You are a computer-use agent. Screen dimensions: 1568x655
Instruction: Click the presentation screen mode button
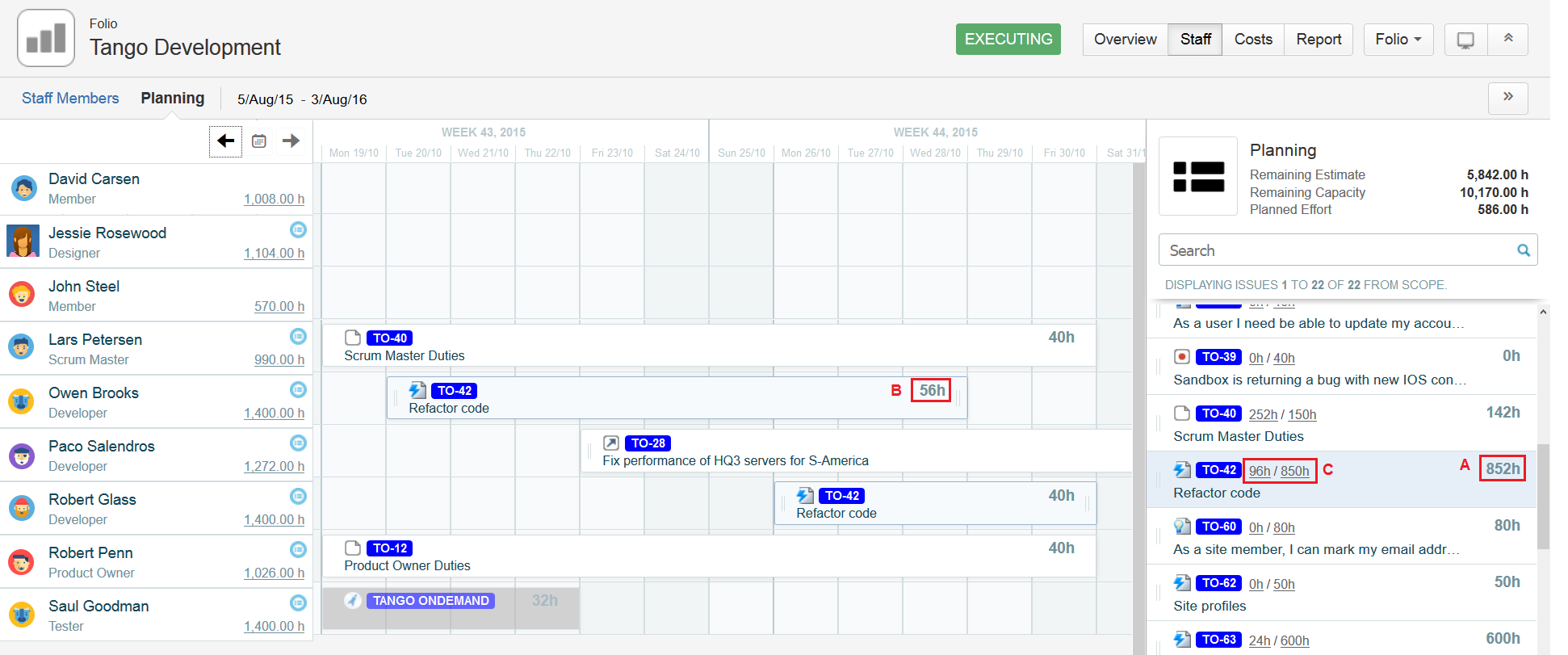1465,40
